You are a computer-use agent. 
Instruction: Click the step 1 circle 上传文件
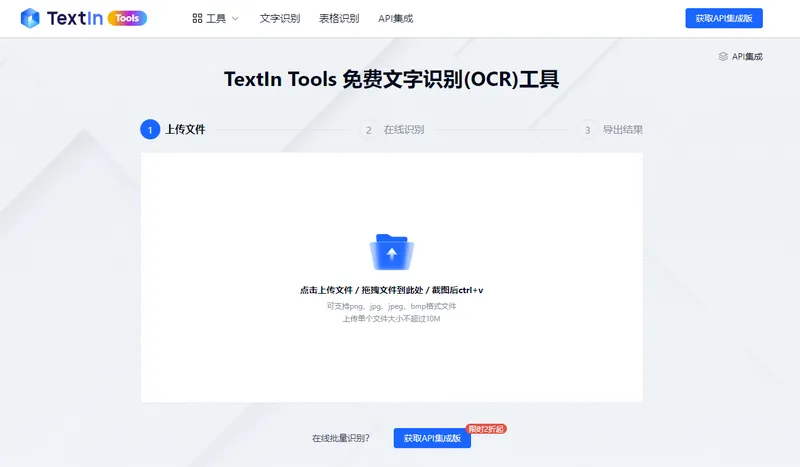(x=150, y=130)
